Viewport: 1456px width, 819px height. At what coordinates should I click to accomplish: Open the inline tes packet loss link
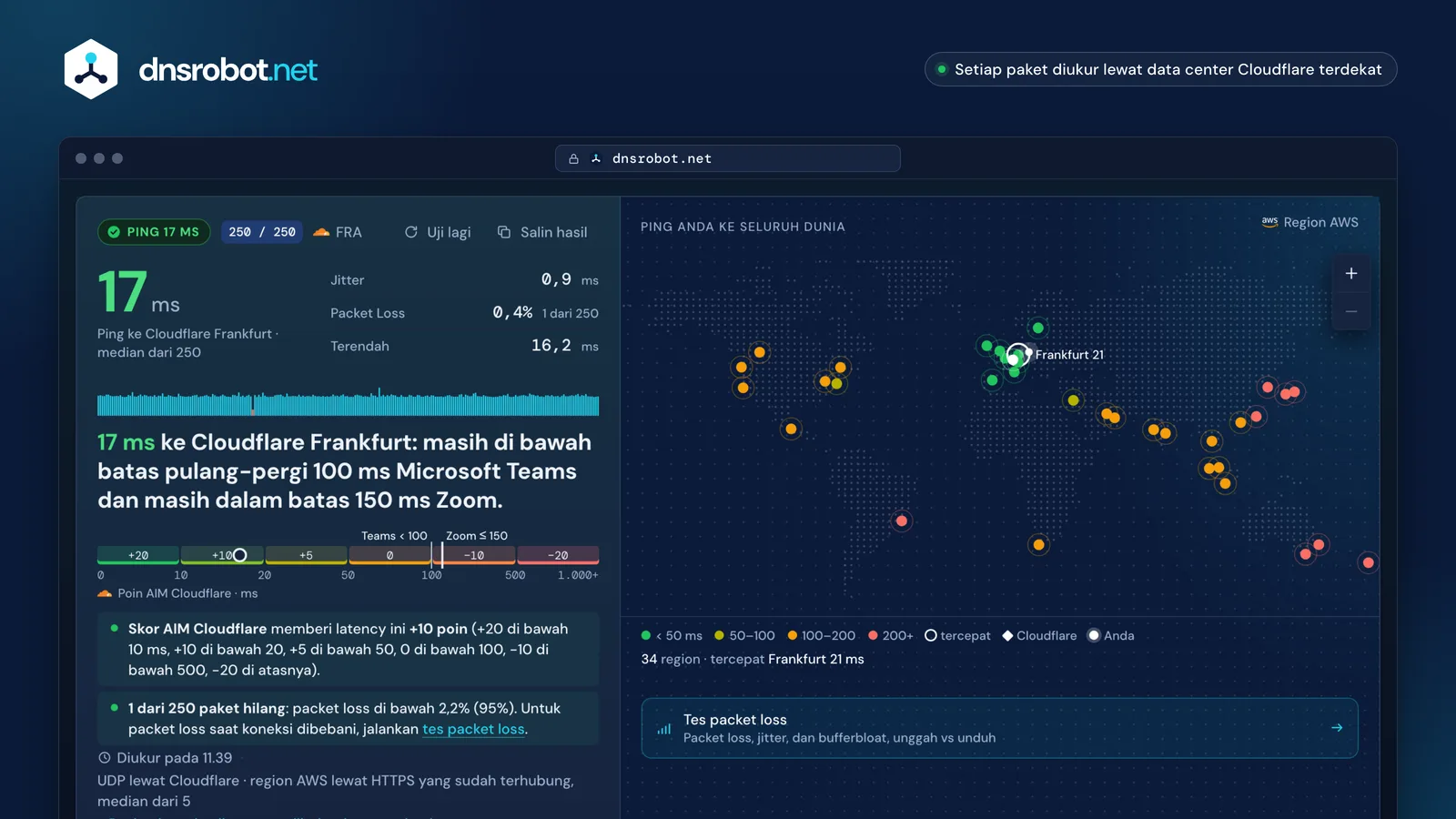[473, 729]
